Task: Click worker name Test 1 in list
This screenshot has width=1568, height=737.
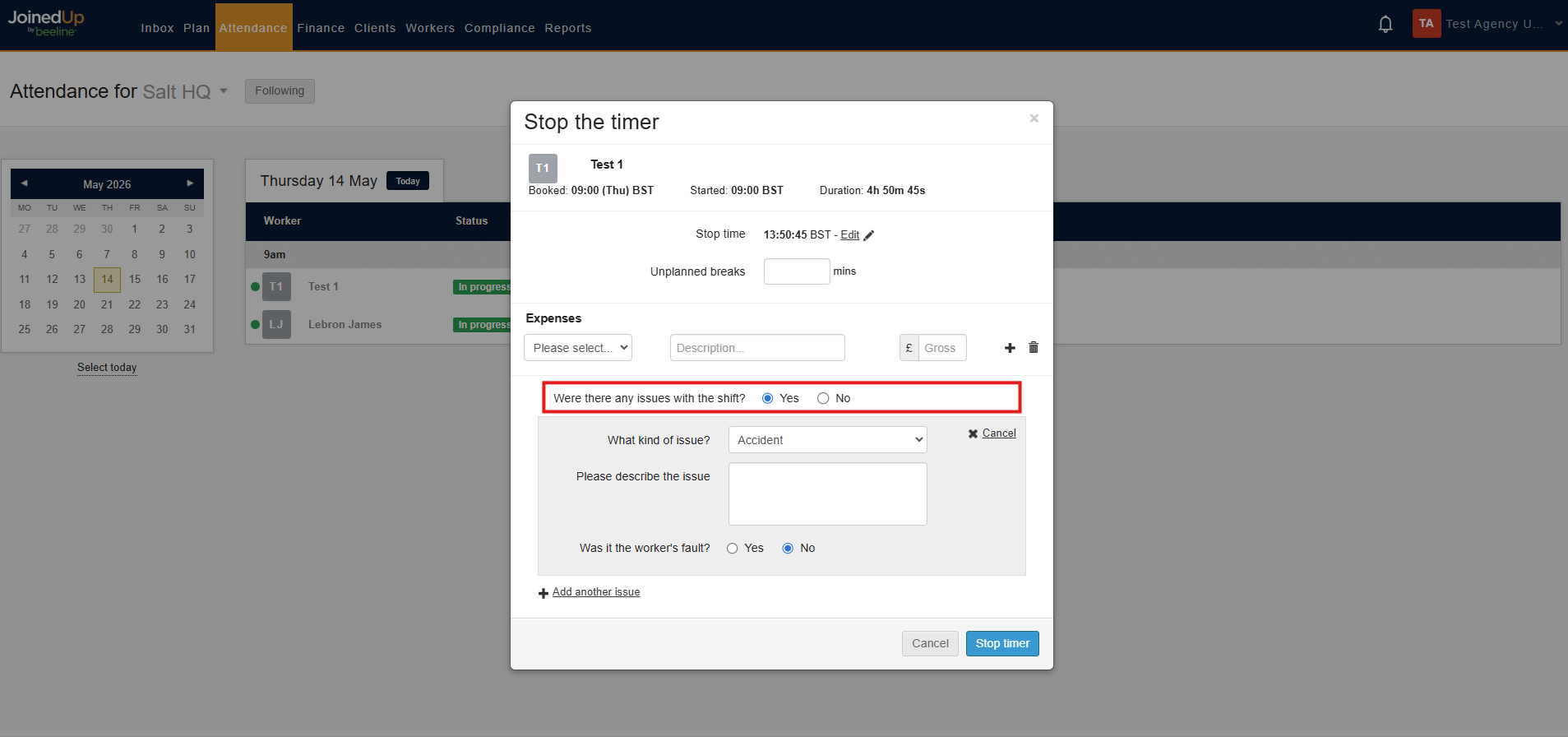Action: [x=323, y=287]
